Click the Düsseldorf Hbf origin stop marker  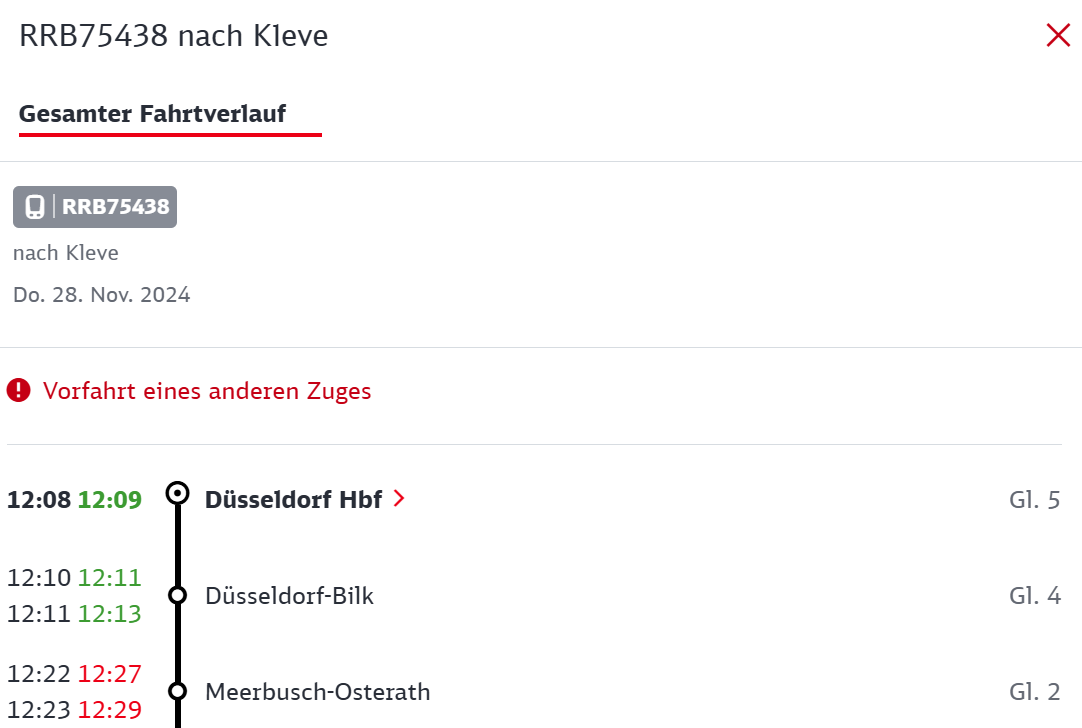(x=178, y=493)
